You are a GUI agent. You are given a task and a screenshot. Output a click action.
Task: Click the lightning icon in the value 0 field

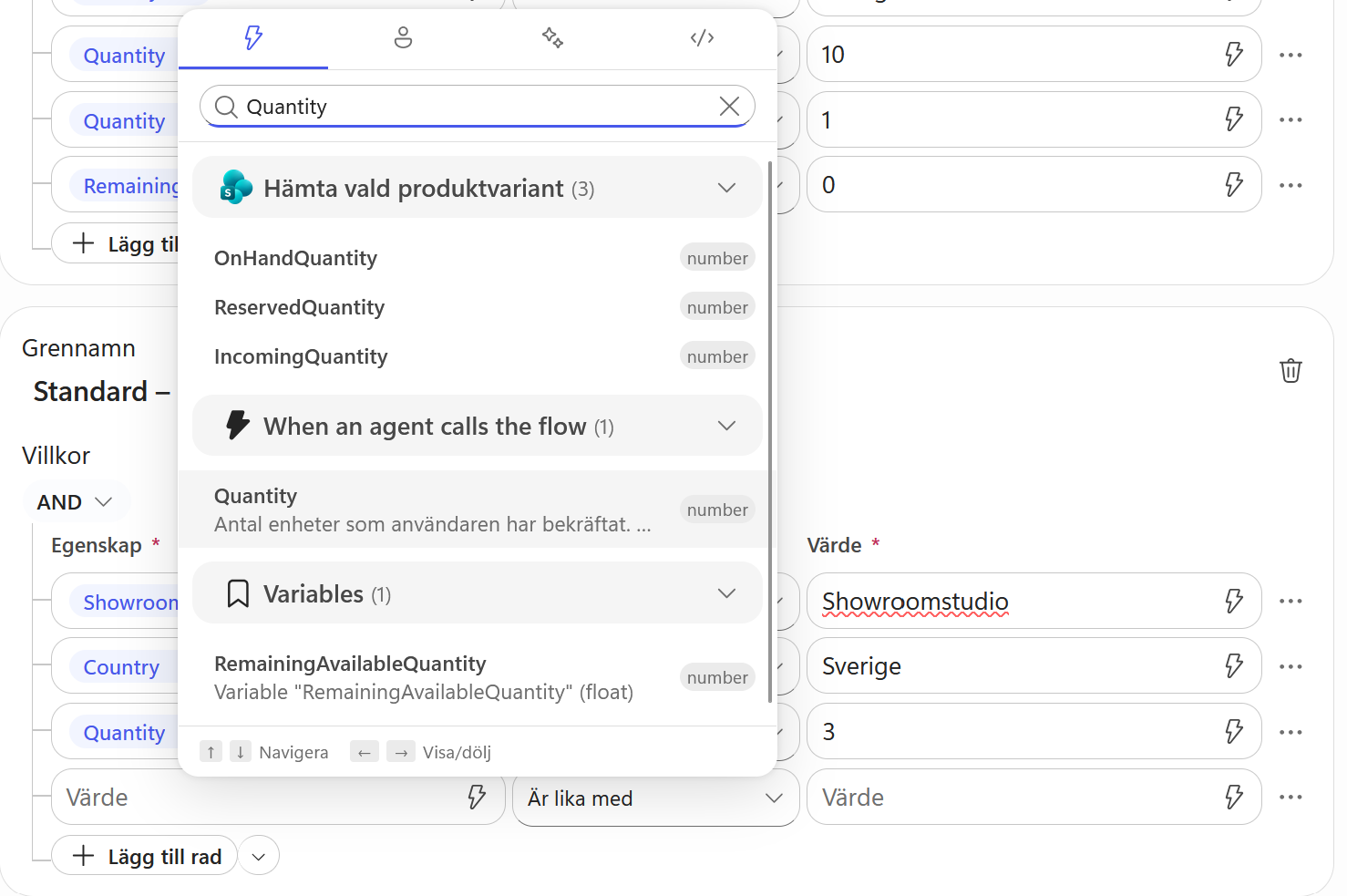tap(1234, 185)
